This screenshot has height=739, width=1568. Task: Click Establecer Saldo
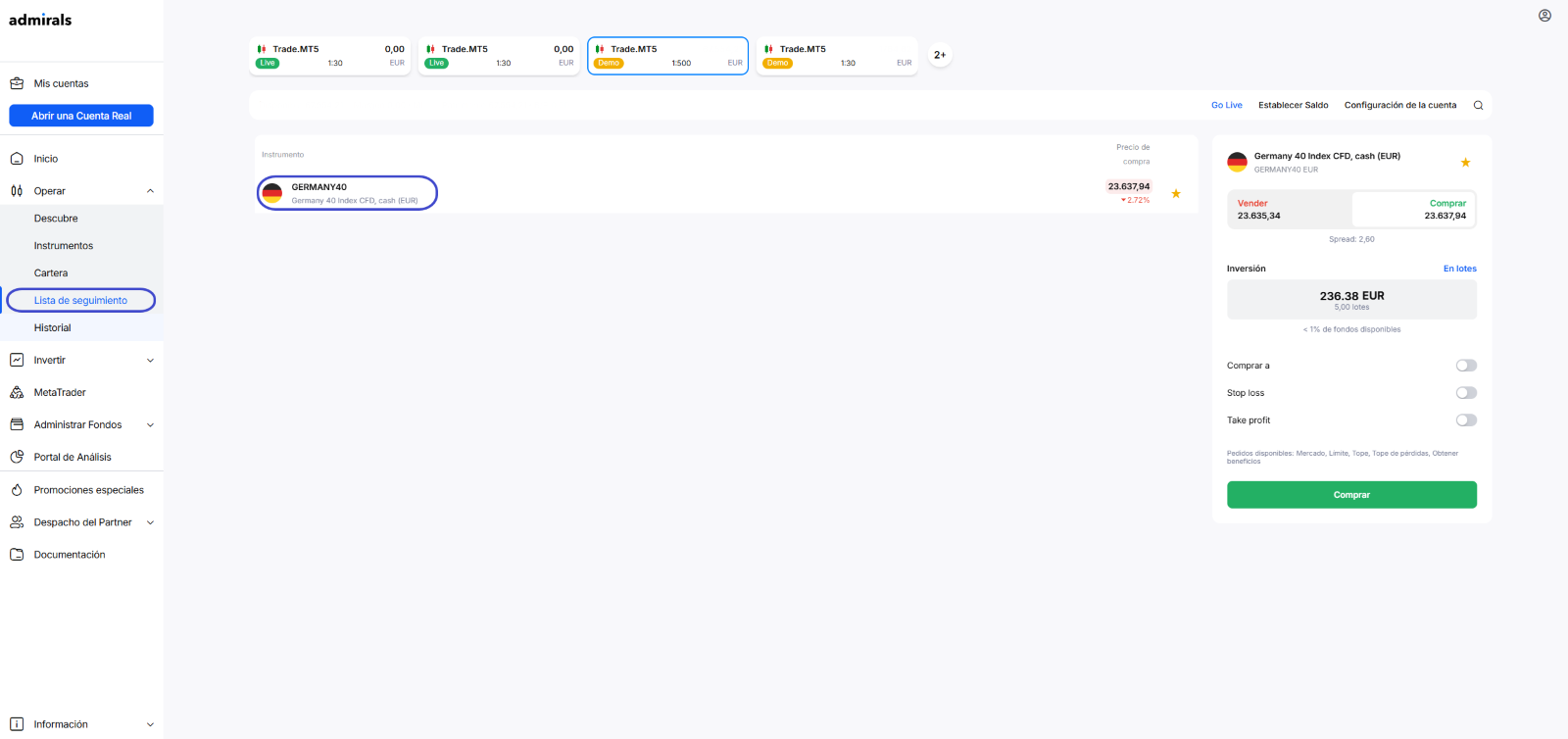tap(1294, 105)
